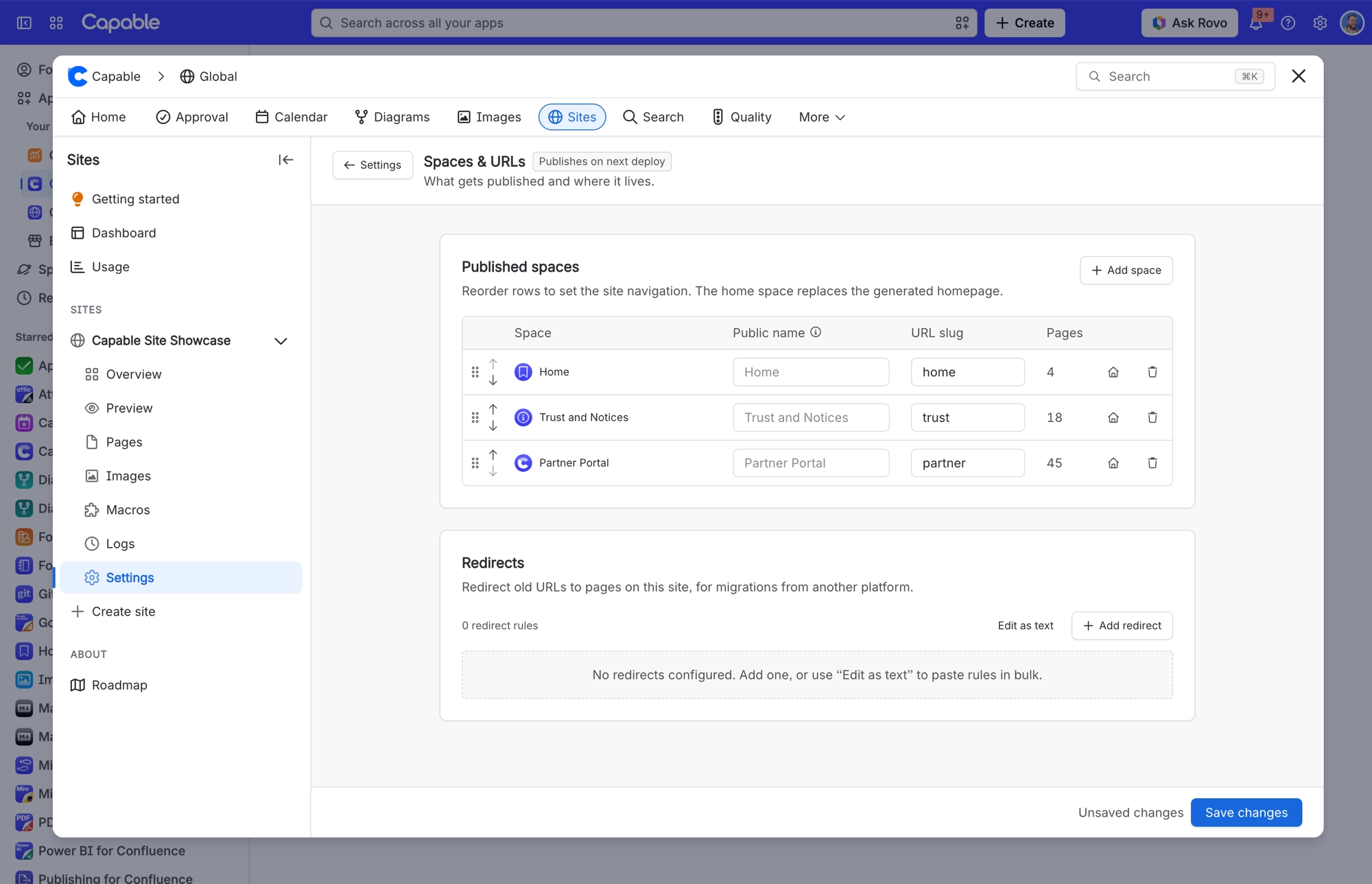This screenshot has width=1372, height=884.
Task: Set Partner Portal as homepage
Action: (x=1113, y=463)
